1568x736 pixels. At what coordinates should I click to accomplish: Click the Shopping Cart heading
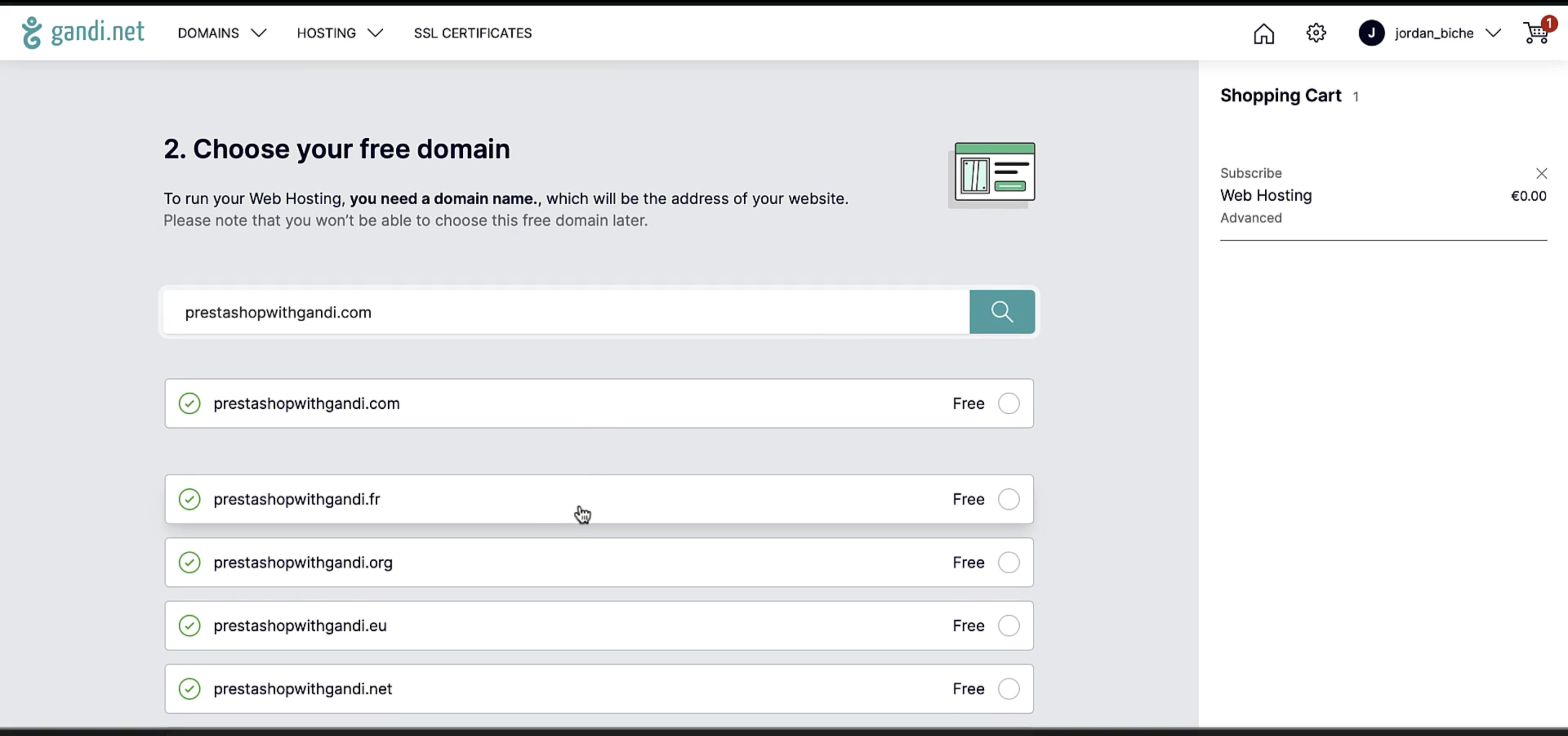[x=1281, y=96]
